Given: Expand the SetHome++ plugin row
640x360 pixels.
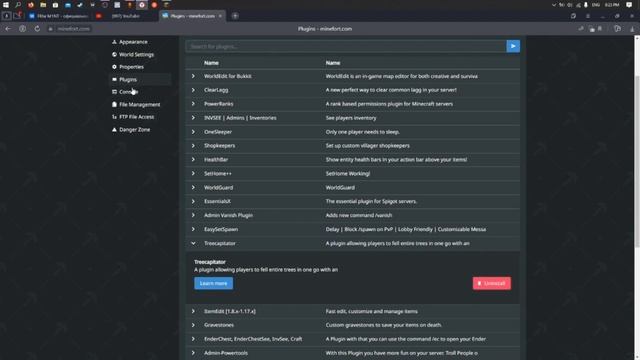Looking at the screenshot, I should click(193, 173).
